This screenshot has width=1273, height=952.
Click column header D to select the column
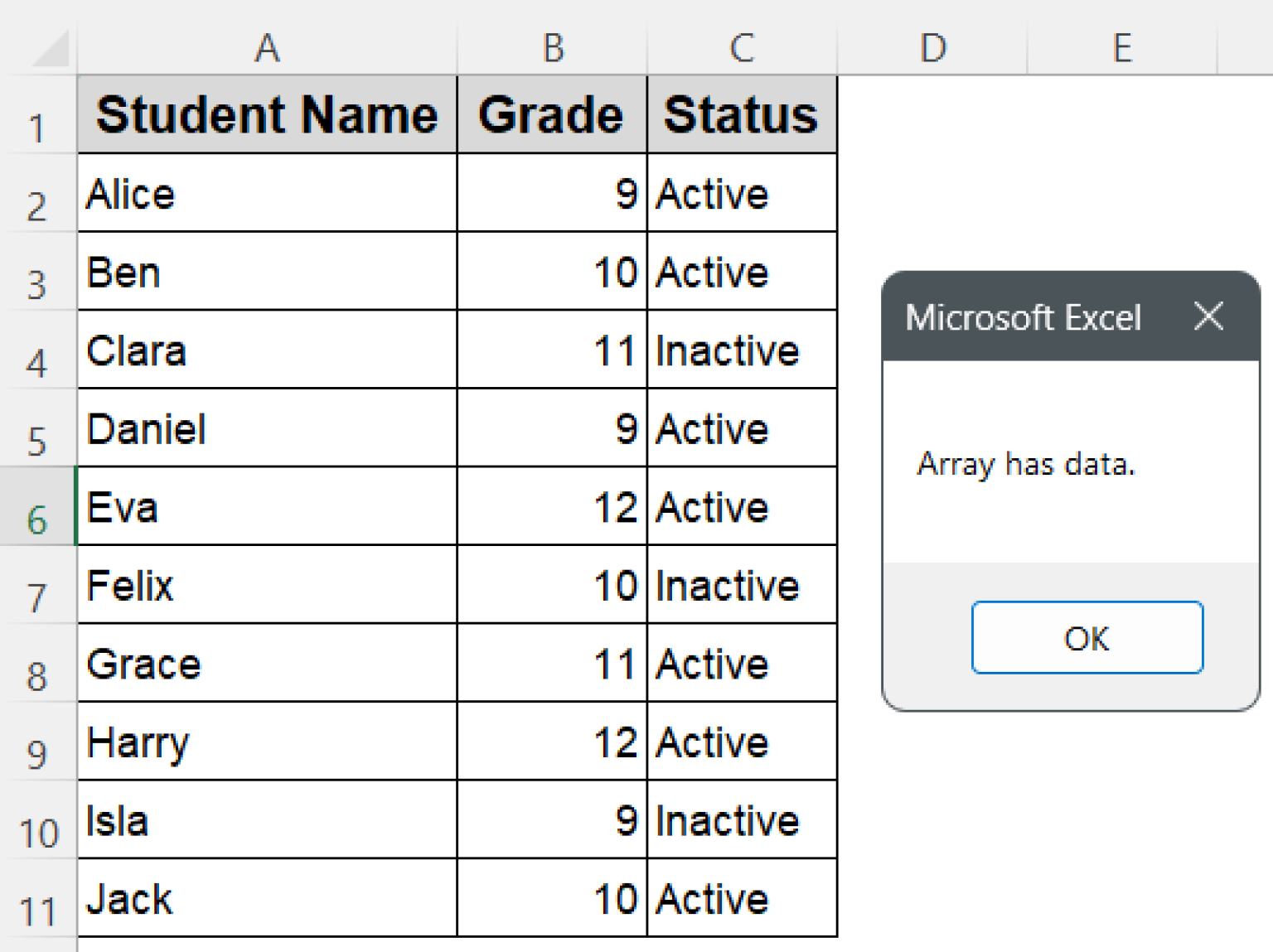tap(933, 47)
